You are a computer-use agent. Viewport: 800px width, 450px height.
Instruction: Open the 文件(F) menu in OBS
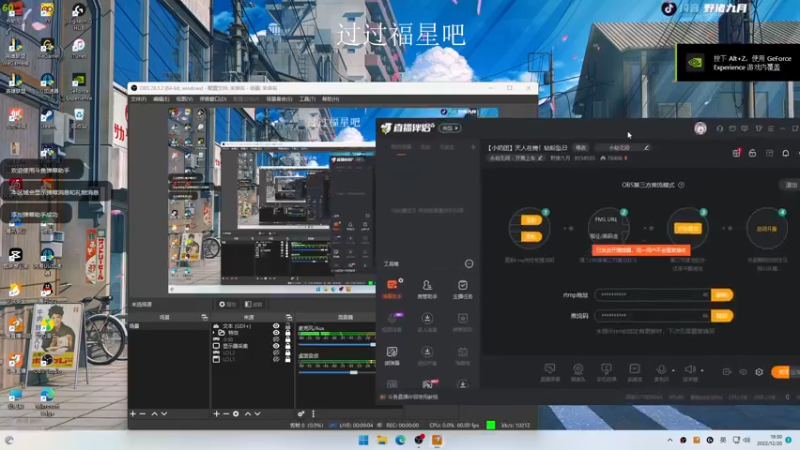pos(139,99)
